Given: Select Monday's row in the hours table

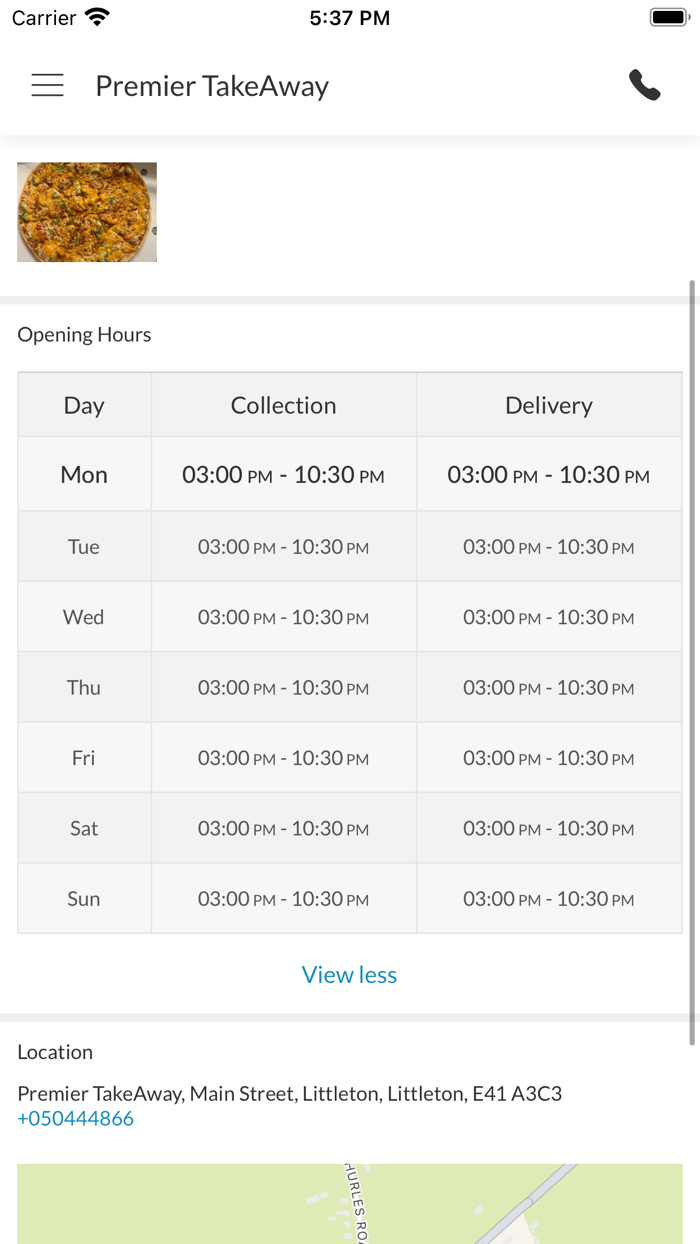Looking at the screenshot, I should click(83, 474).
